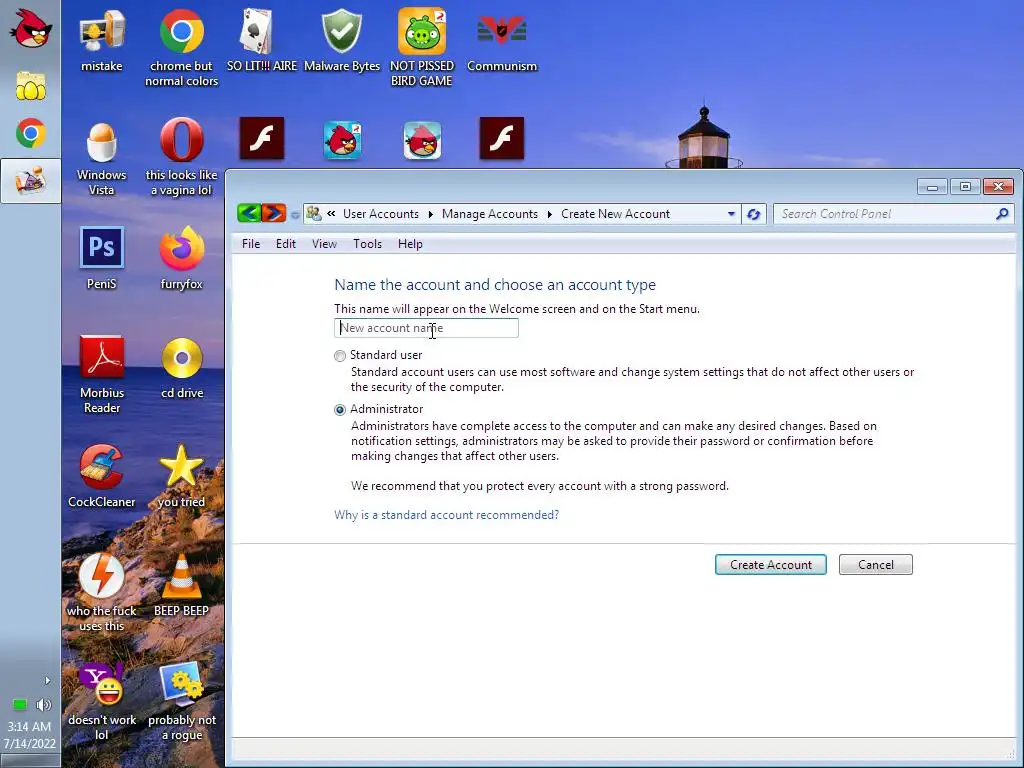Image resolution: width=1024 pixels, height=768 pixels.
Task: Click the search magnifier icon
Action: [x=1002, y=214]
